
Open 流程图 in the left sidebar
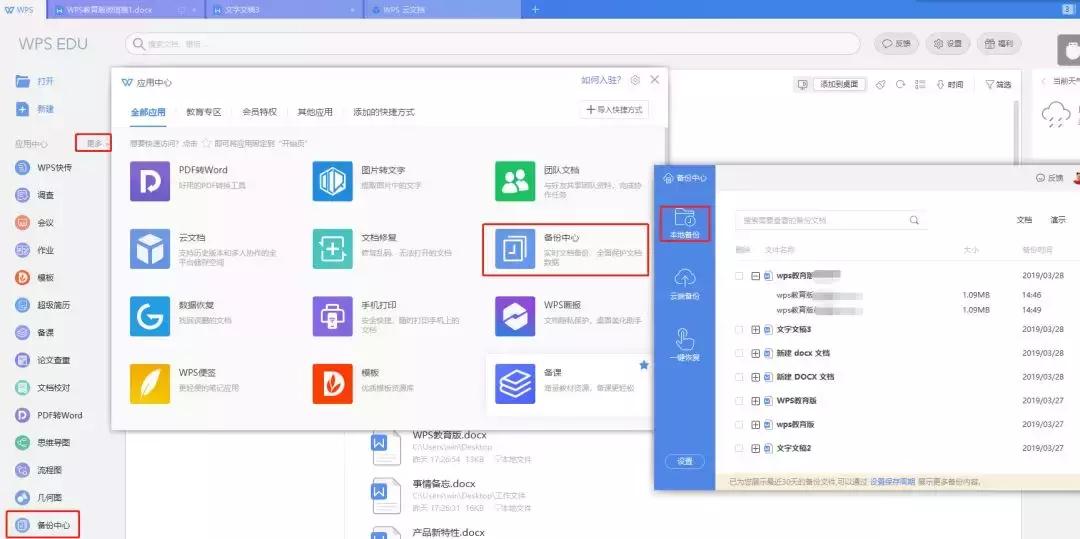click(x=39, y=470)
